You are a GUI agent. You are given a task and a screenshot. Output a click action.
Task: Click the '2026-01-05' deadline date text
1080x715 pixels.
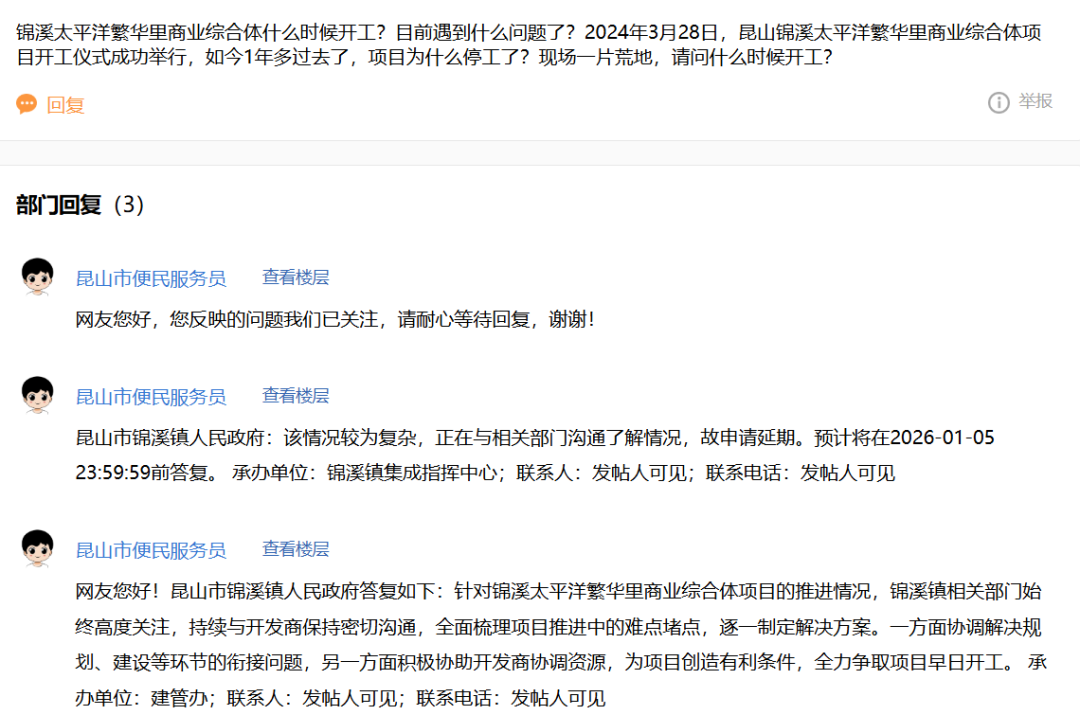942,438
